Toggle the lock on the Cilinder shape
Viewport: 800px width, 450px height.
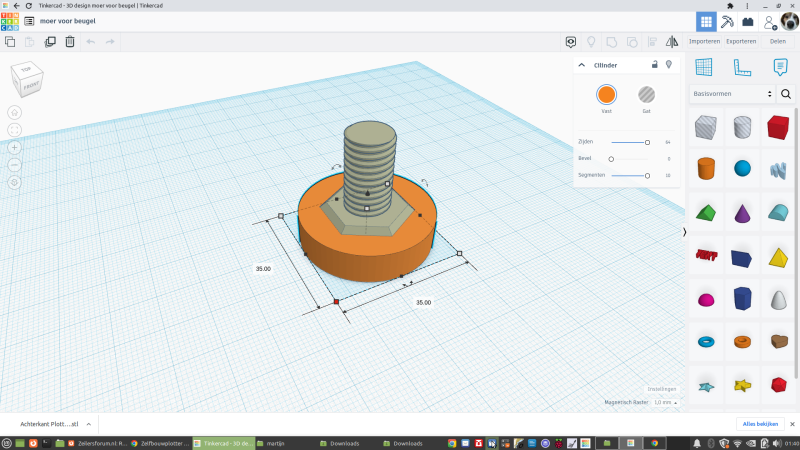pyautogui.click(x=654, y=65)
